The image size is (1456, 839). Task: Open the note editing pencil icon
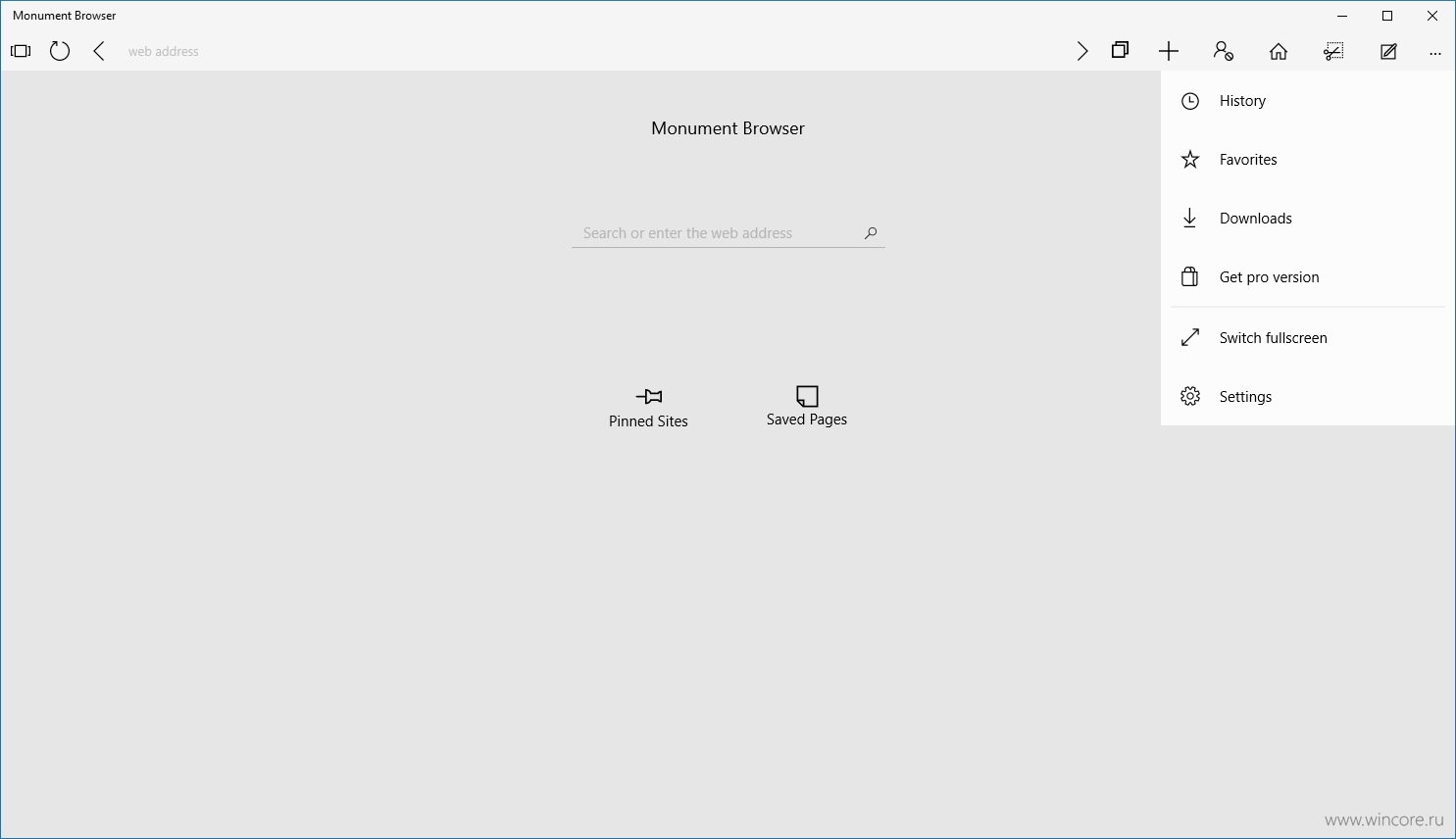pyautogui.click(x=1388, y=51)
